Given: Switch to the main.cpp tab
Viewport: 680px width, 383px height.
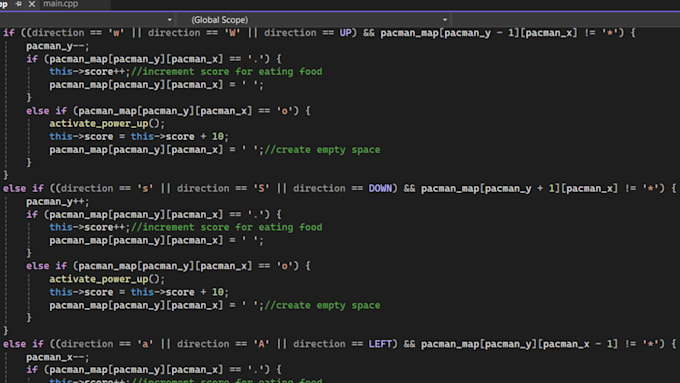Looking at the screenshot, I should 61,4.
